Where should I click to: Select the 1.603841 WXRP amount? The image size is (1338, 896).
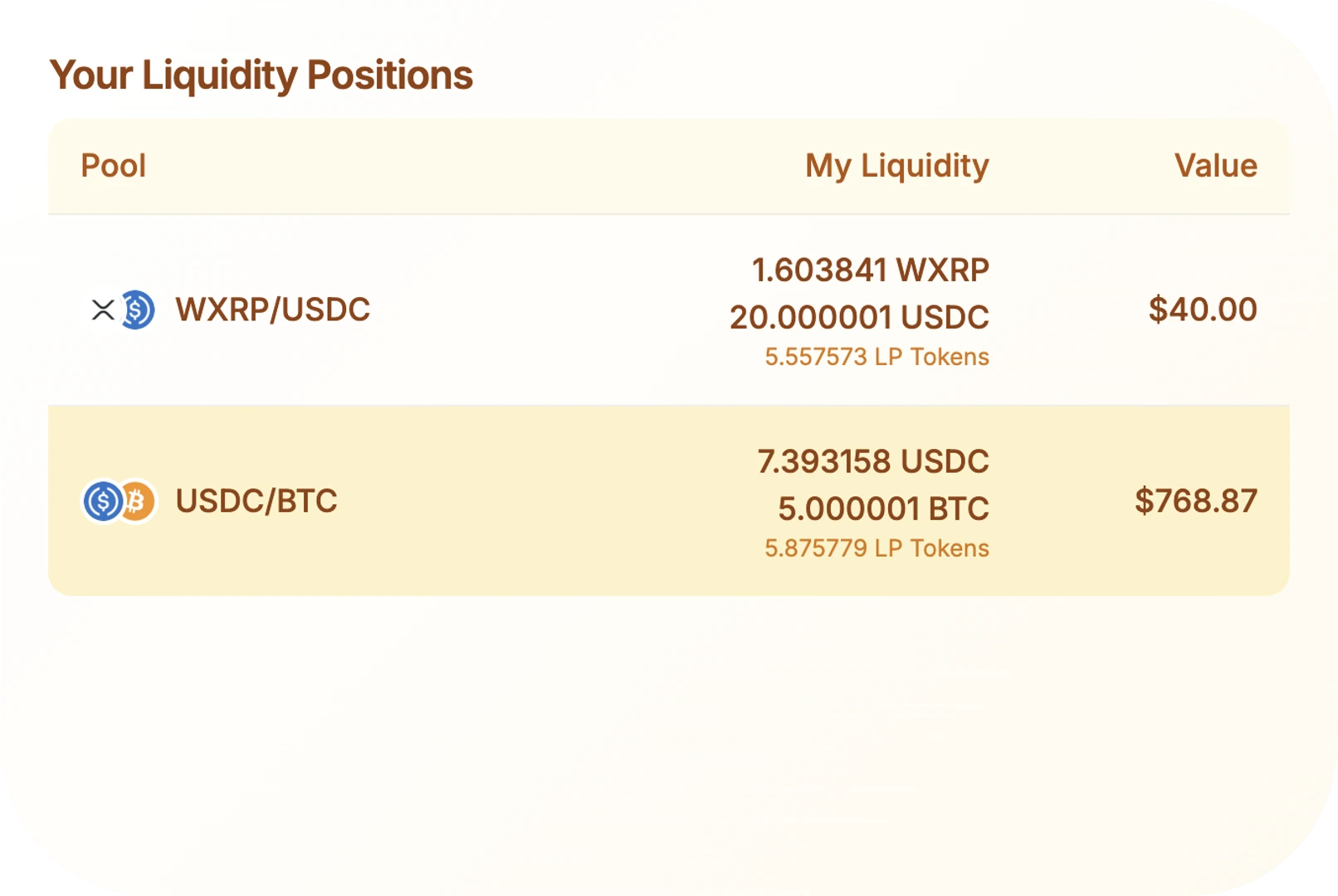tap(870, 270)
